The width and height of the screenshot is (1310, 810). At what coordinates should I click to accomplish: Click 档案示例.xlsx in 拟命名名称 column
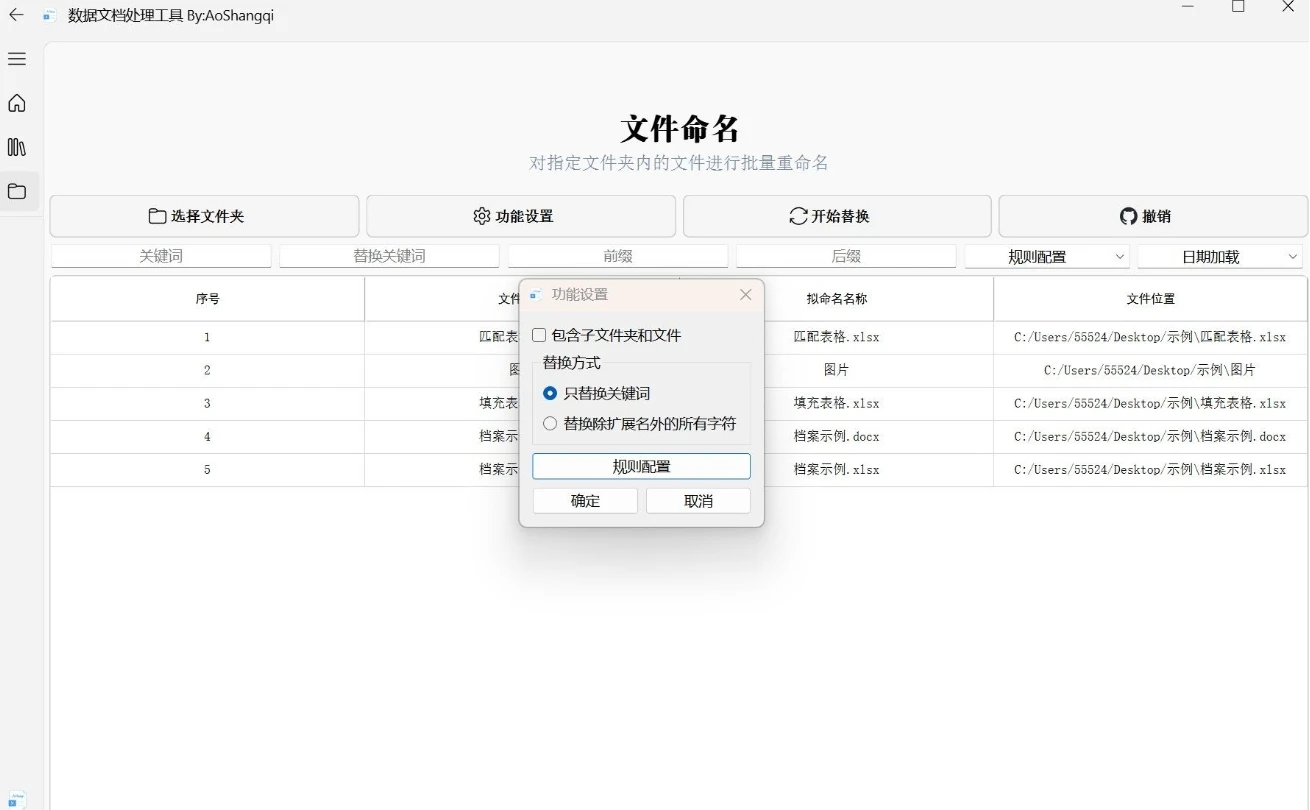(x=836, y=469)
